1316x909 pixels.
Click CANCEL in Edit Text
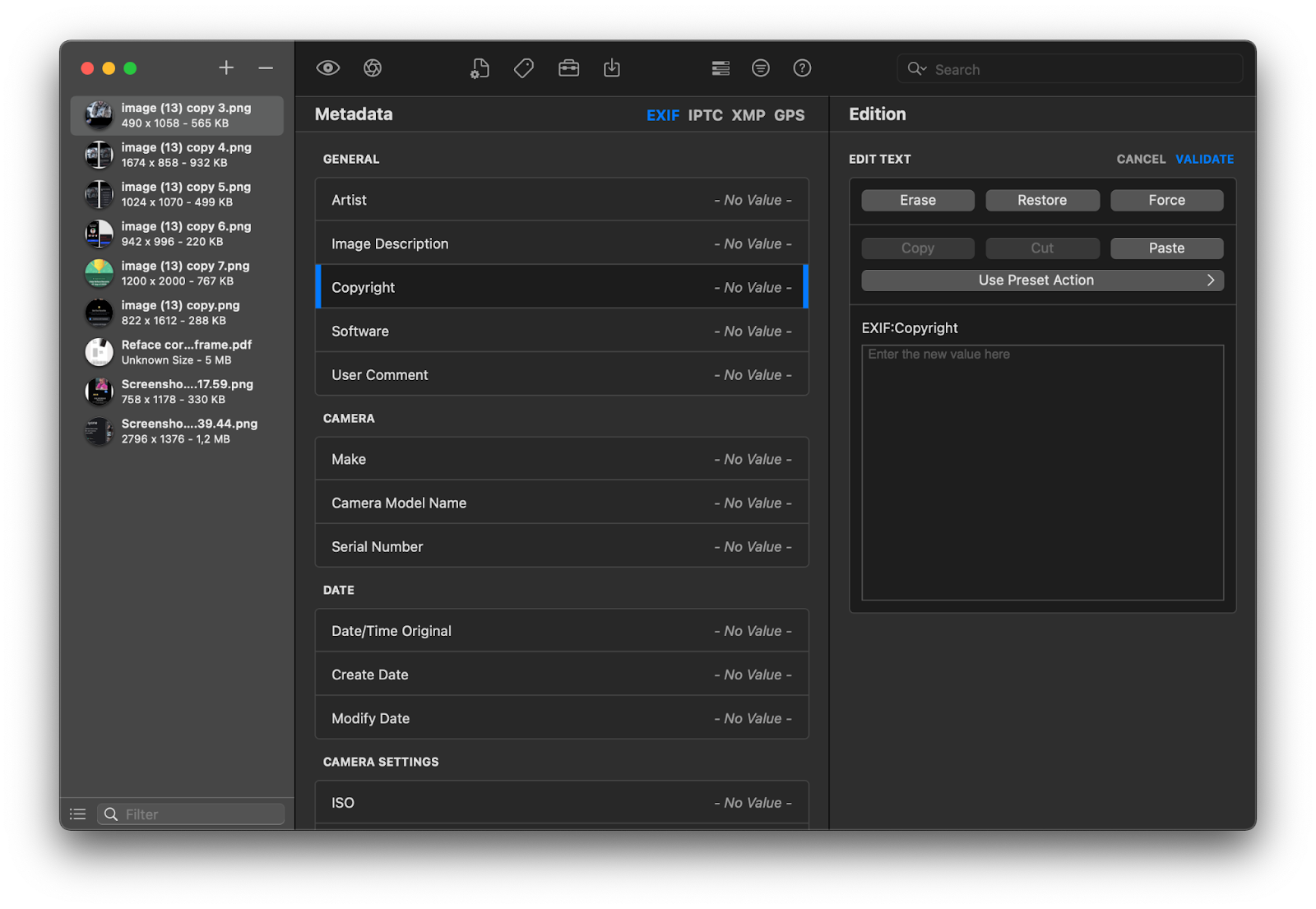pos(1141,160)
